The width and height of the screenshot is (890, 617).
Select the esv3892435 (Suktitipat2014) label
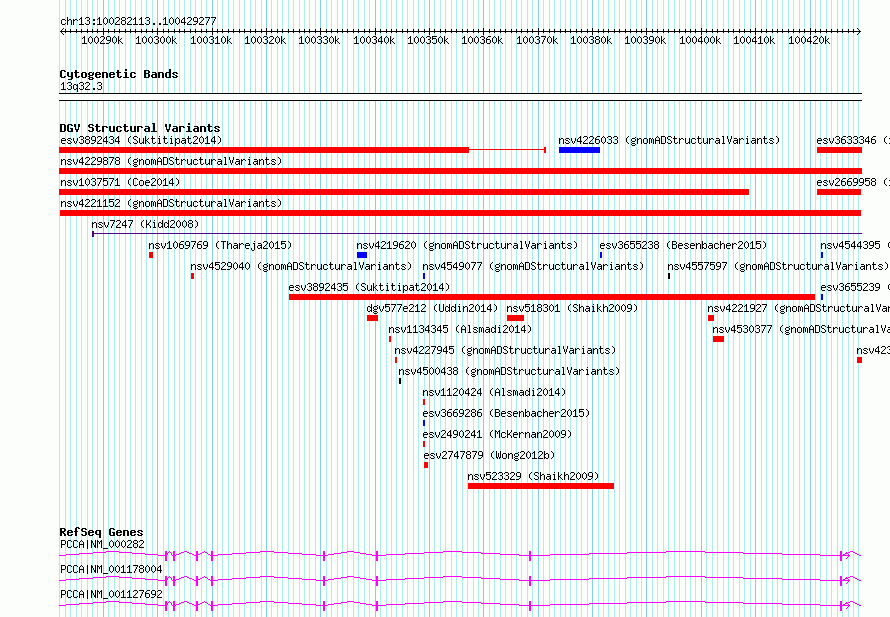(370, 287)
